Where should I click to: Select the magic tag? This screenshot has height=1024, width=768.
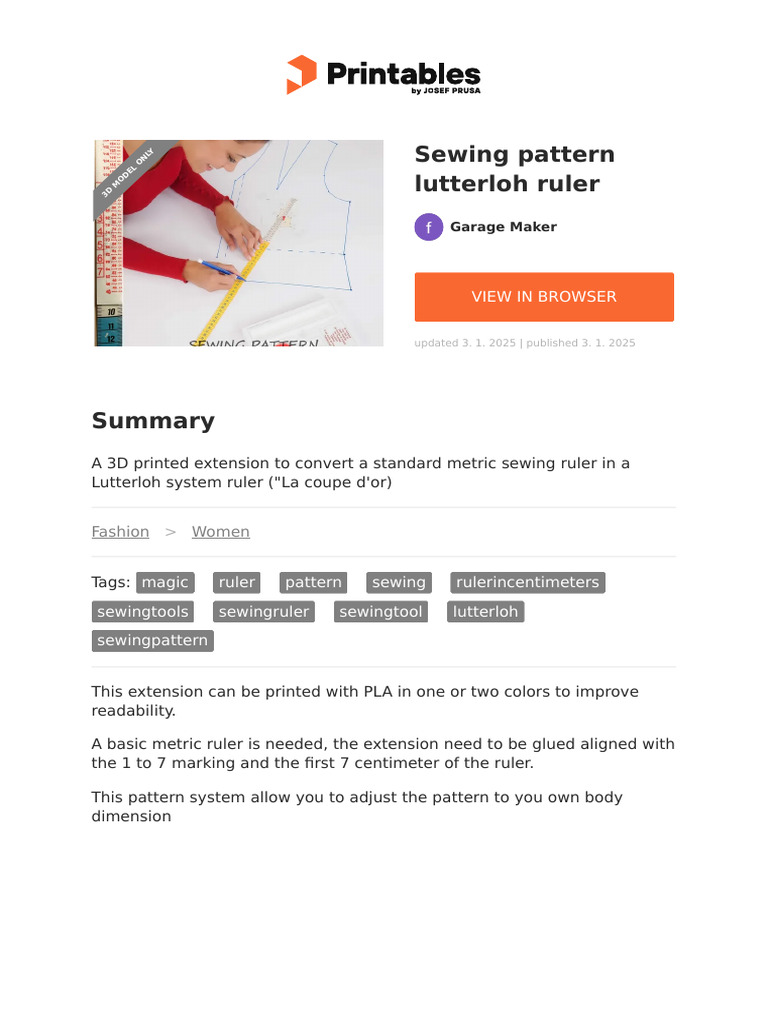pos(165,582)
